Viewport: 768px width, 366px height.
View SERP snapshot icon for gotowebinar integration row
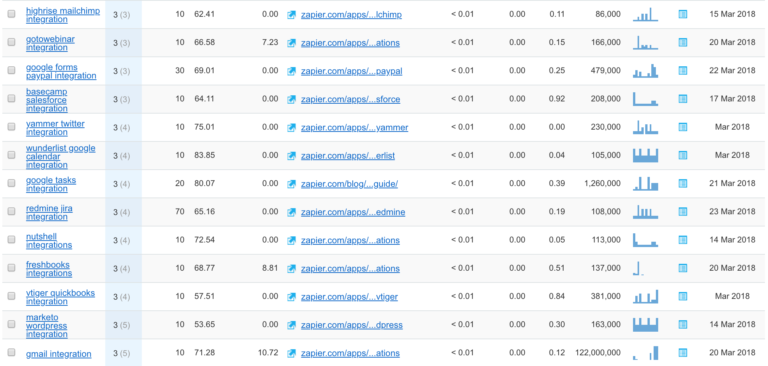683,43
